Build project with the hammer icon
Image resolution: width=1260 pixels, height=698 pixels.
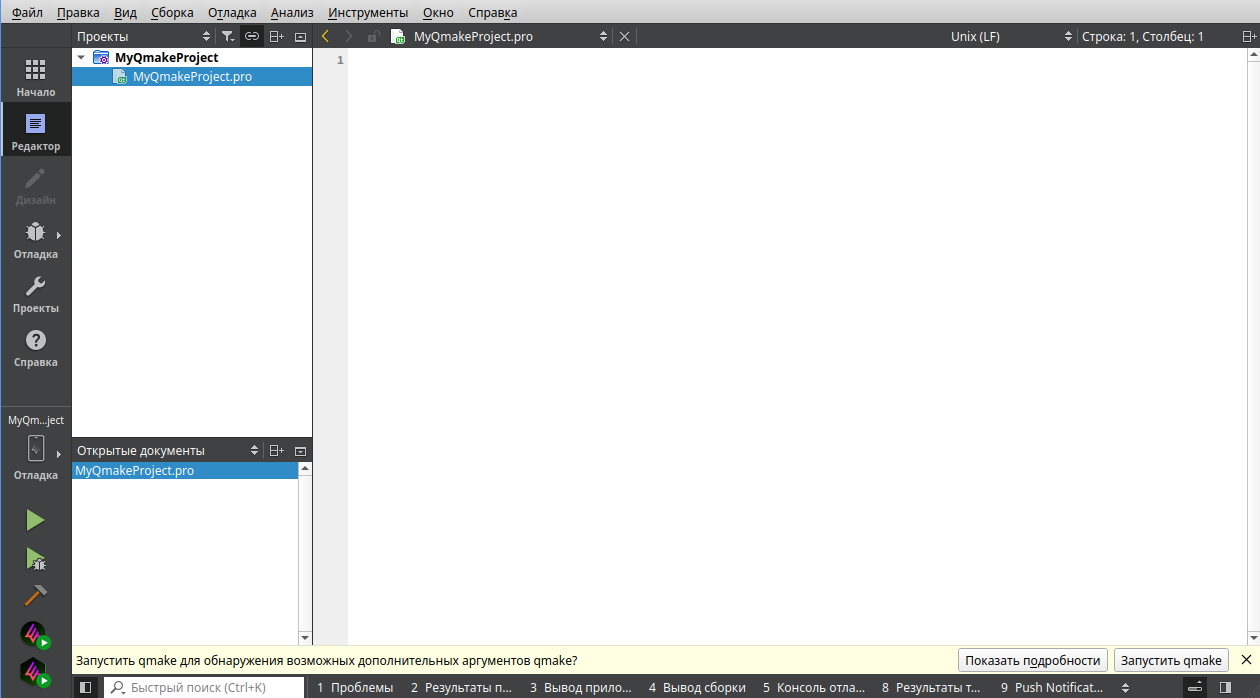tap(35, 596)
